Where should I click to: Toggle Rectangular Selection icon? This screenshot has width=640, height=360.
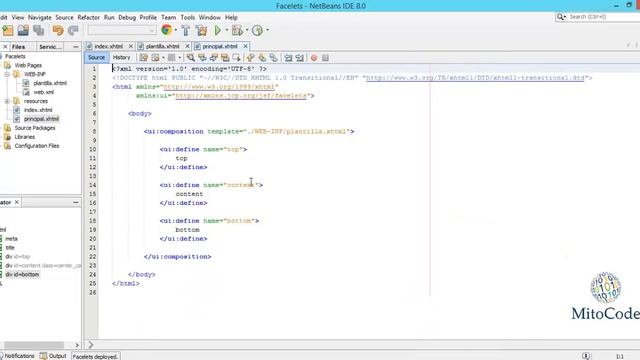[236, 58]
